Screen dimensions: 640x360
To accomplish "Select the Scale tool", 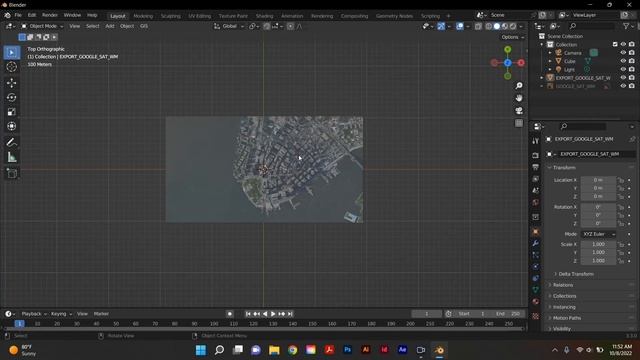I will [11, 111].
